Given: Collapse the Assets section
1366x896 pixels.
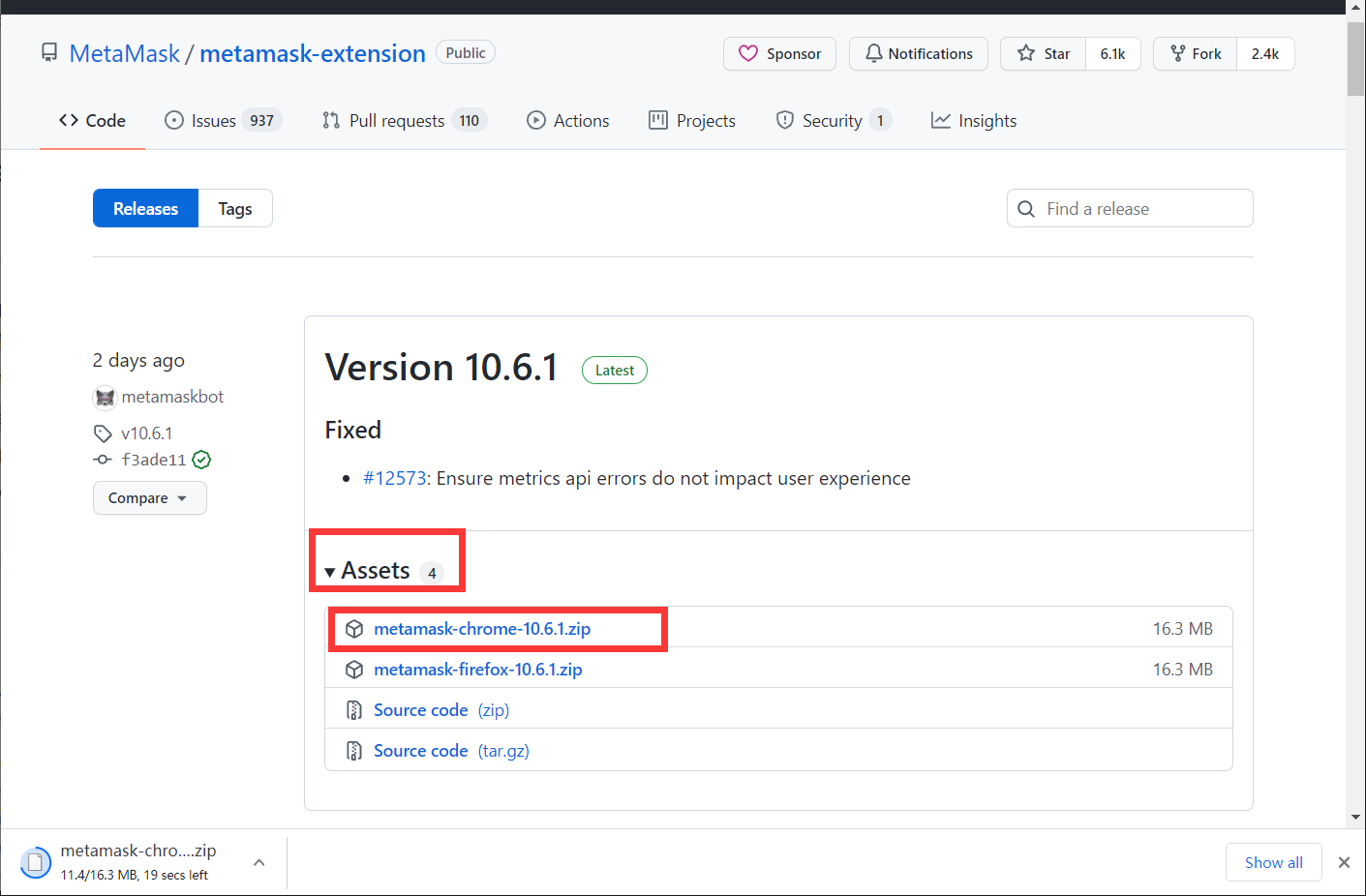Looking at the screenshot, I should (x=383, y=571).
